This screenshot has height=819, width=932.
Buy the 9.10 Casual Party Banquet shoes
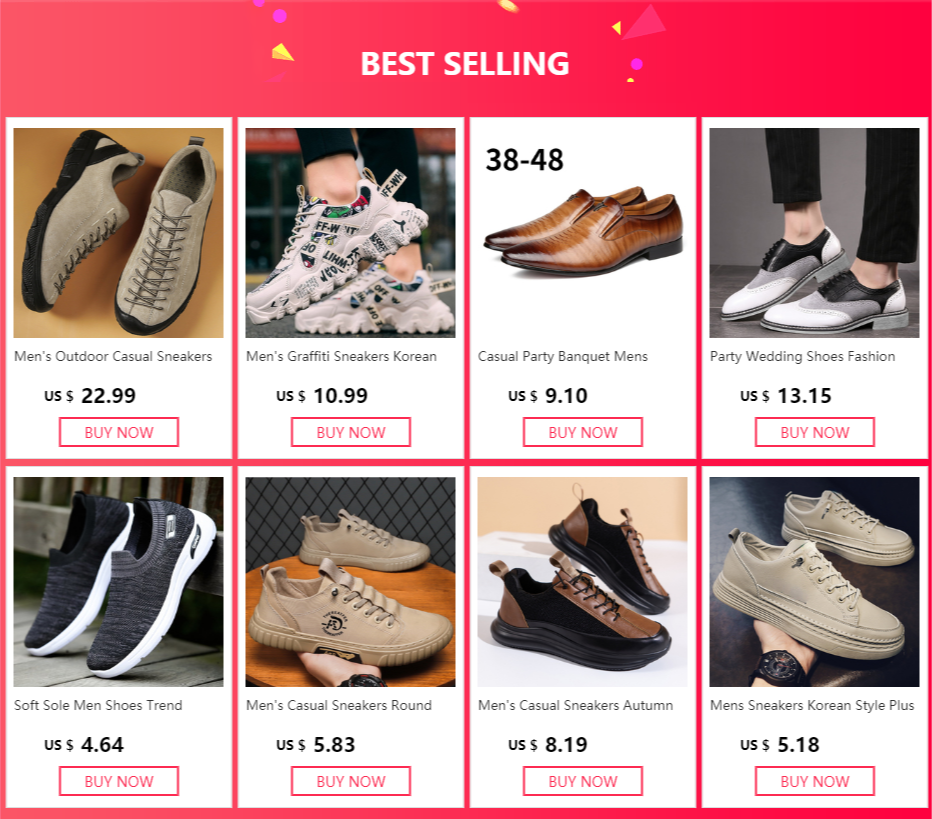[x=583, y=432]
